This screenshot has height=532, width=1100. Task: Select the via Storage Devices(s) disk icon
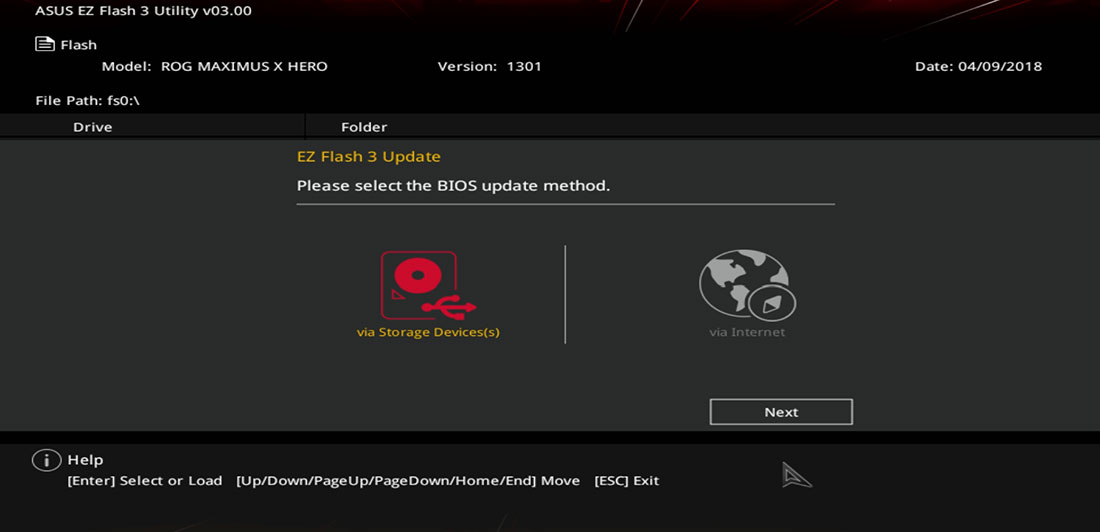(428, 286)
